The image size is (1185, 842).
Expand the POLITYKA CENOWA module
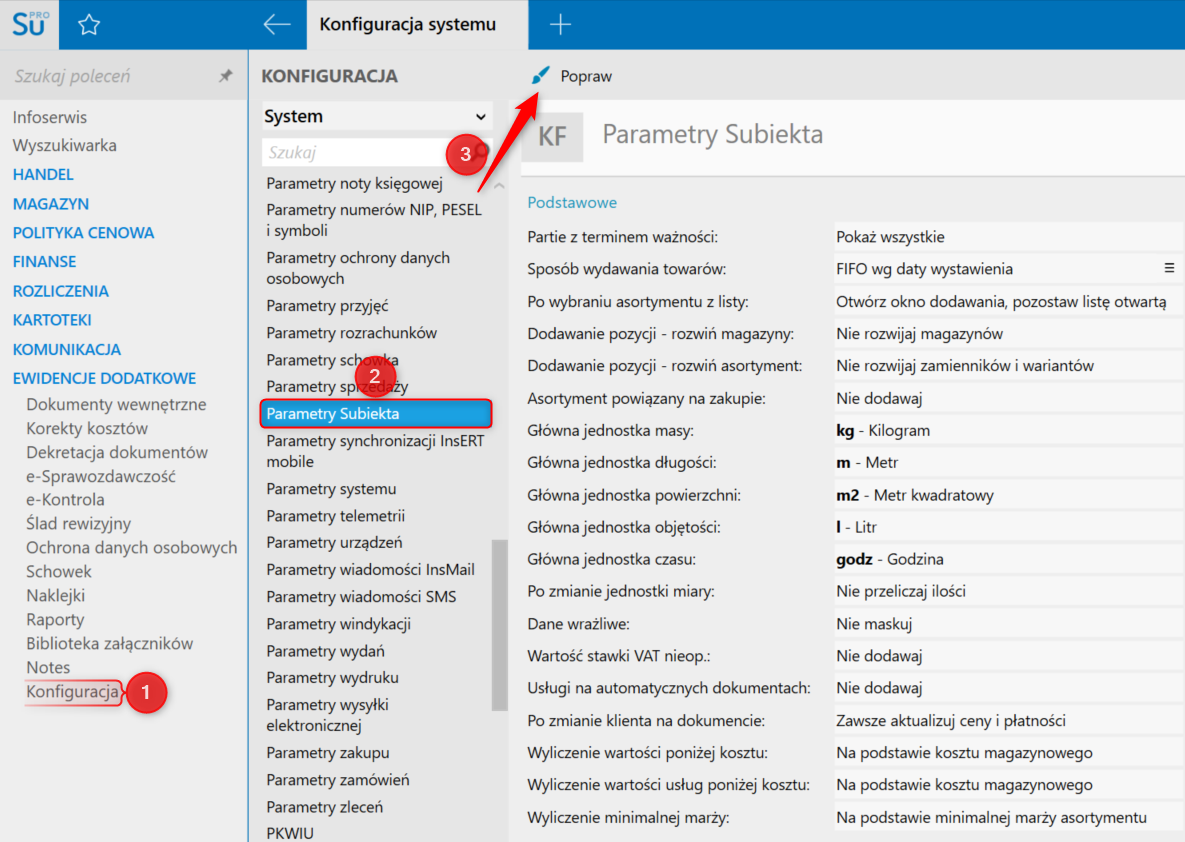point(83,233)
